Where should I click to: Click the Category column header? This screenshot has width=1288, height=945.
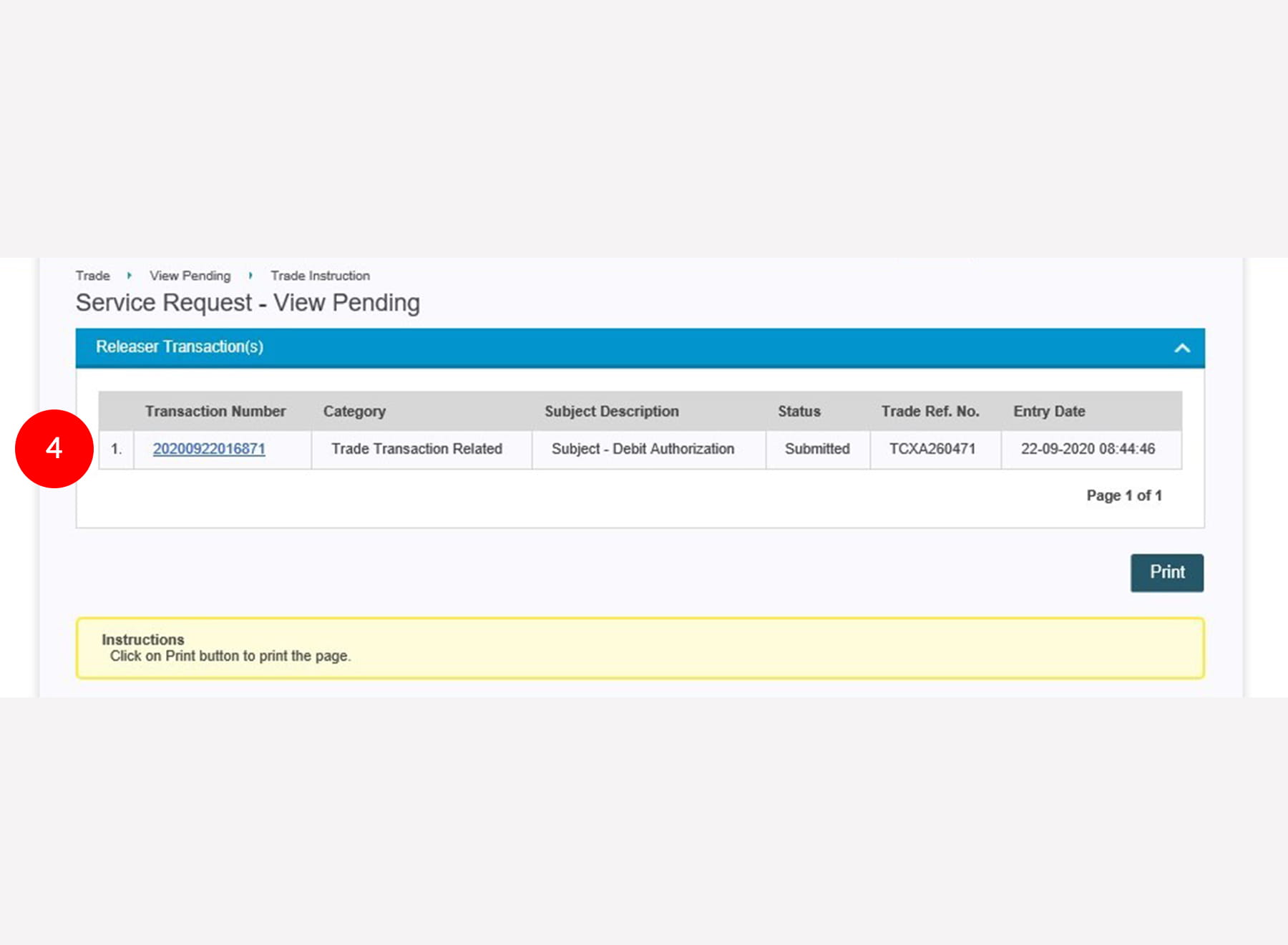pyautogui.click(x=354, y=411)
